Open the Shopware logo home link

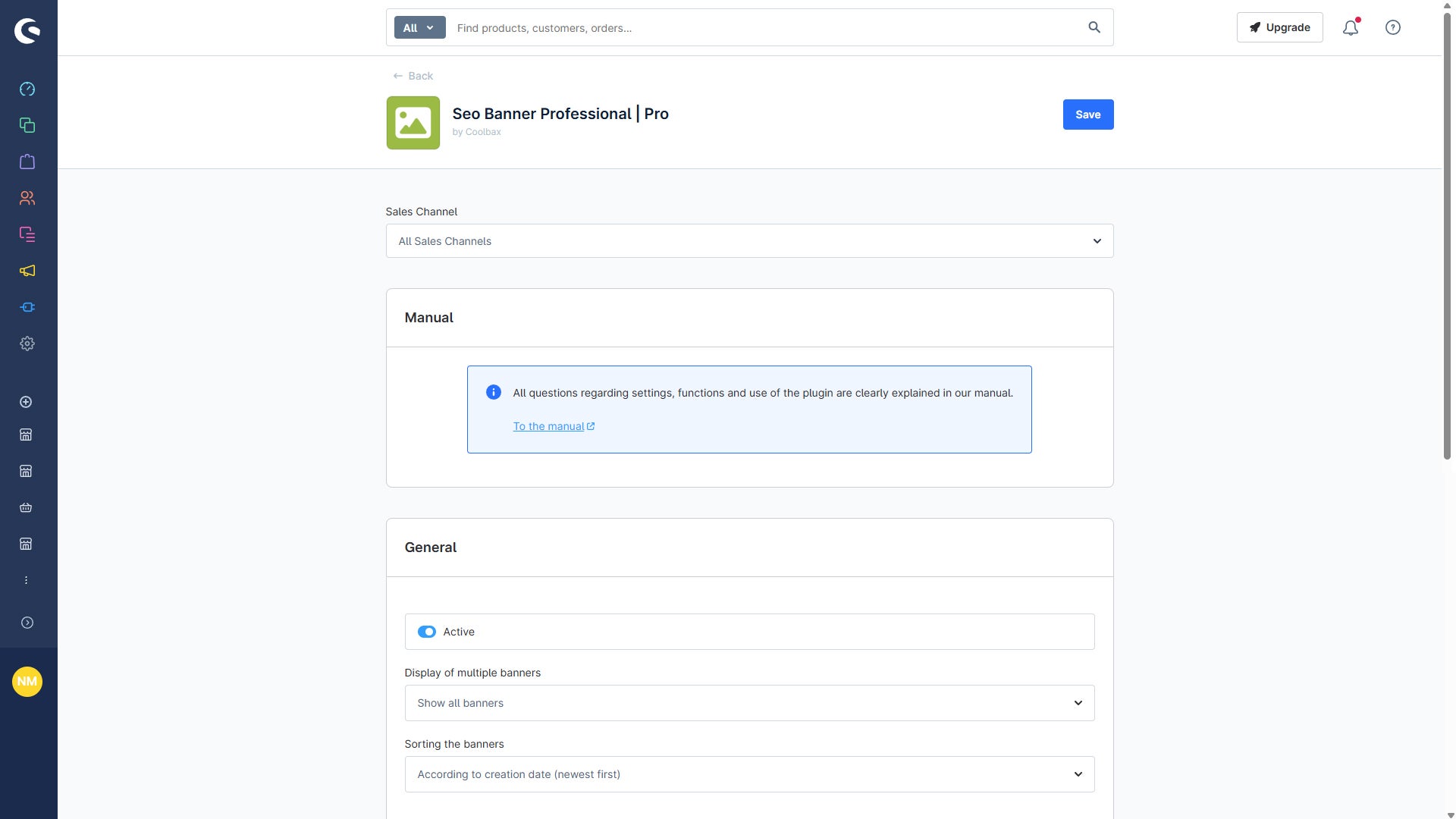[x=27, y=30]
